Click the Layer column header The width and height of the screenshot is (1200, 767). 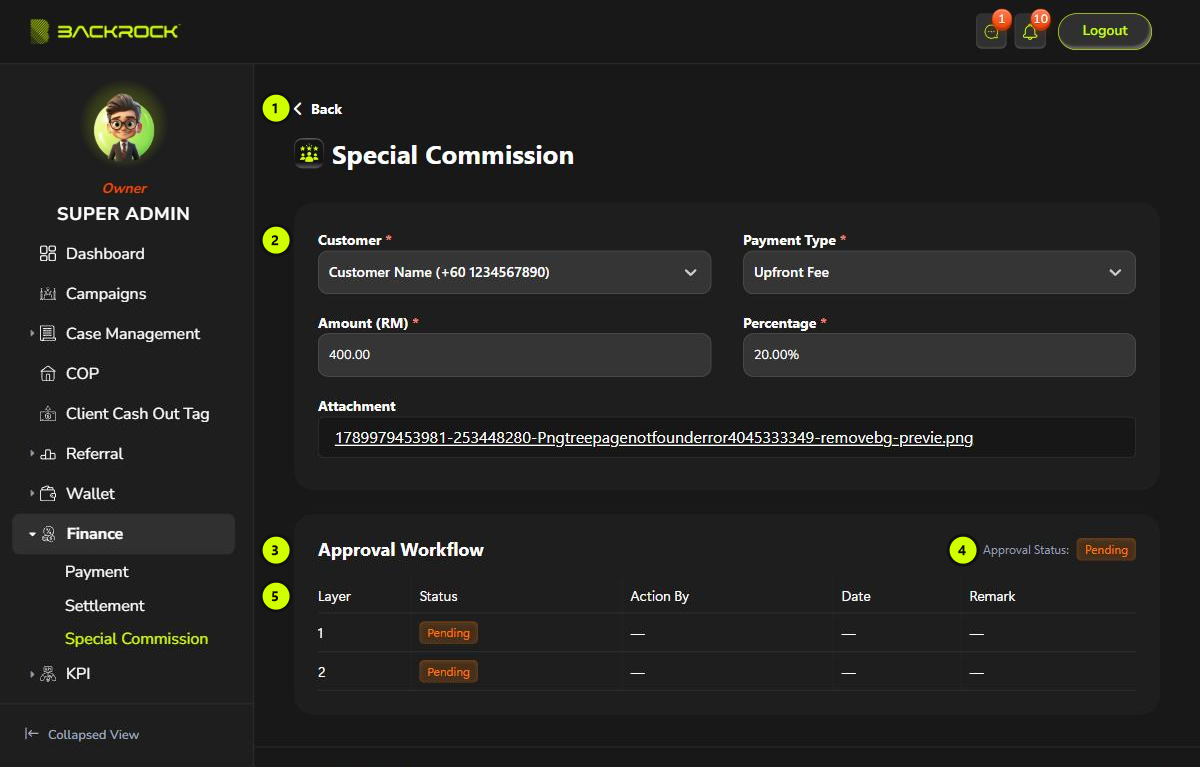pos(334,596)
